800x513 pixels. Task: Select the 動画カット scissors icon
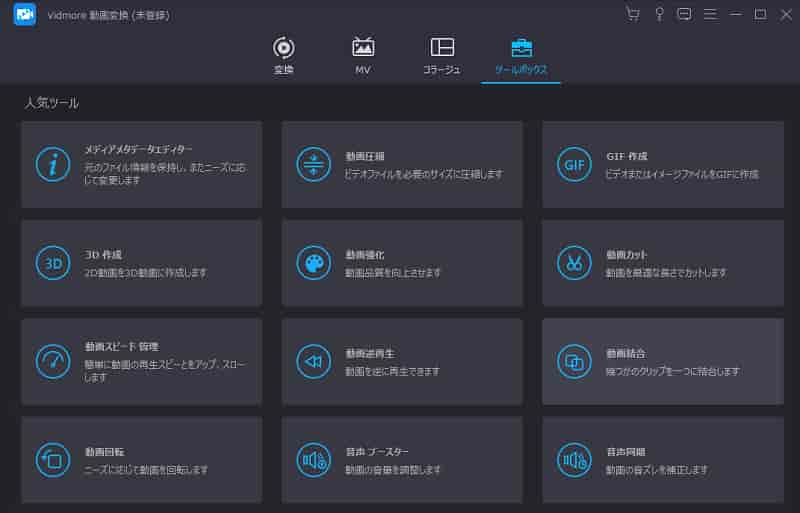pyautogui.click(x=574, y=263)
